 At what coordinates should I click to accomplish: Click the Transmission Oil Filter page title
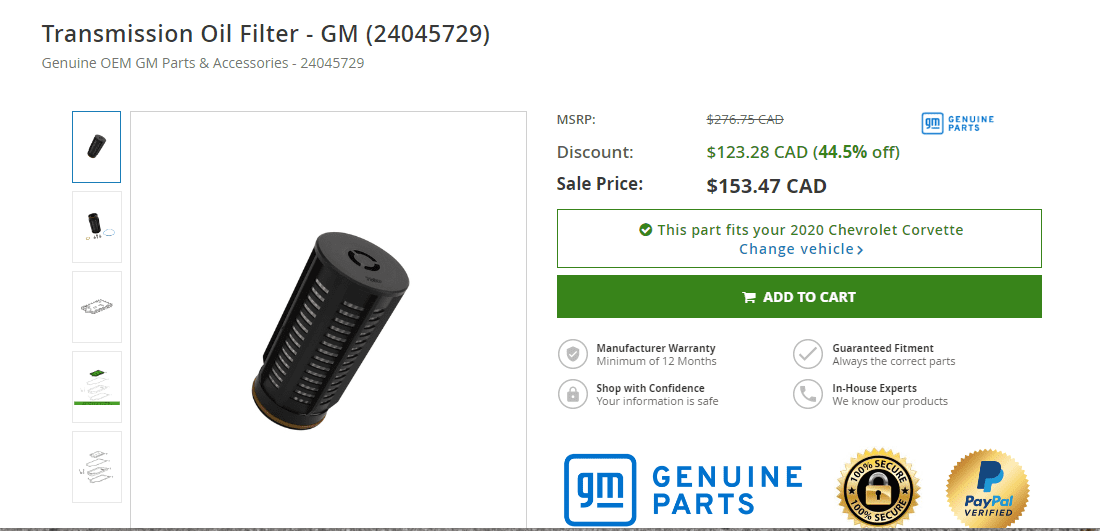(x=266, y=34)
